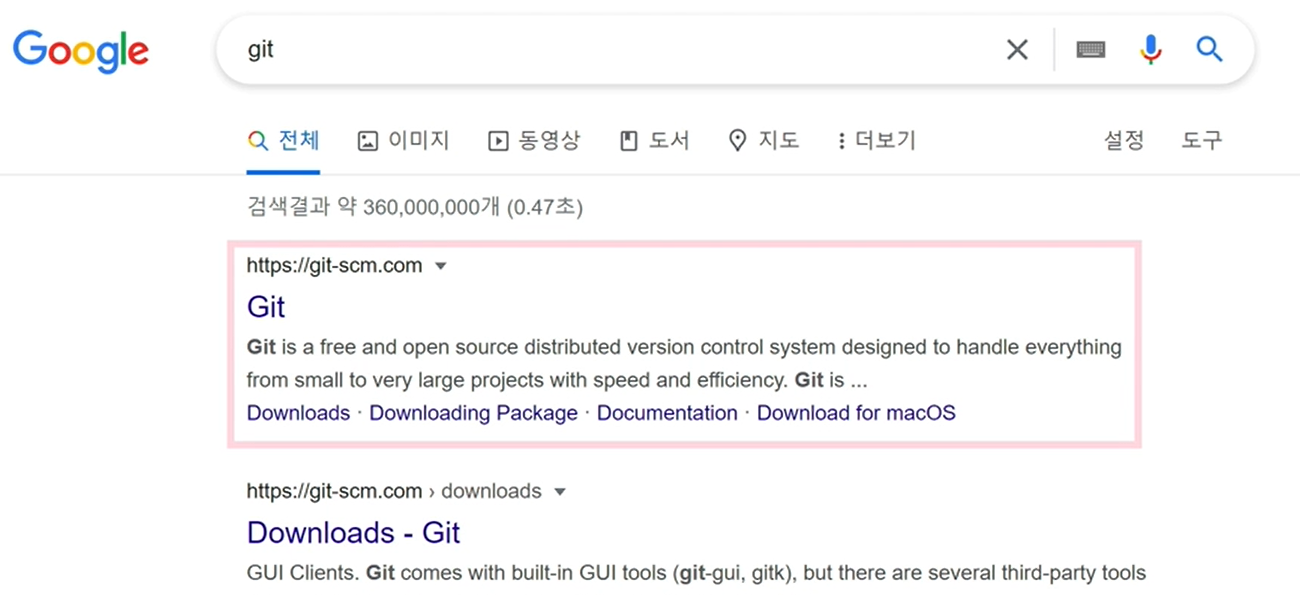This screenshot has width=1300, height=595.
Task: Open the 더보기 more menu
Action: tap(876, 140)
